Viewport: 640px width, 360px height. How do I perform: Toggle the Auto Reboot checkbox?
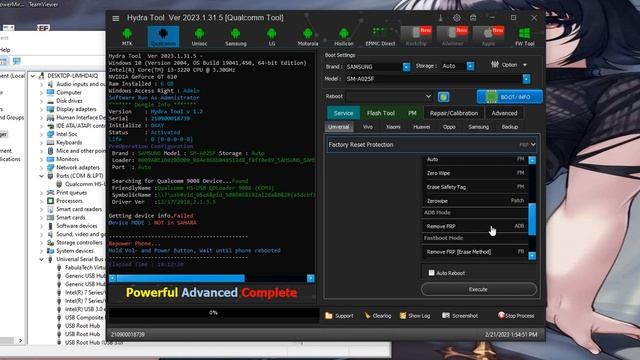point(431,273)
